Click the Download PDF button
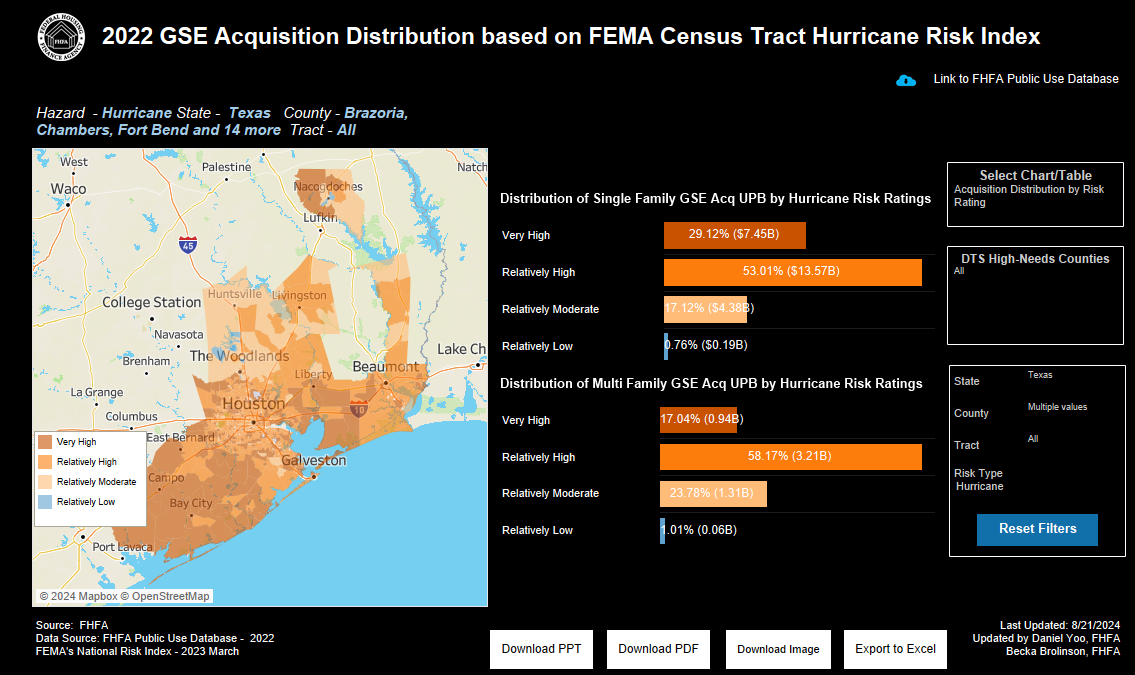 pos(658,649)
